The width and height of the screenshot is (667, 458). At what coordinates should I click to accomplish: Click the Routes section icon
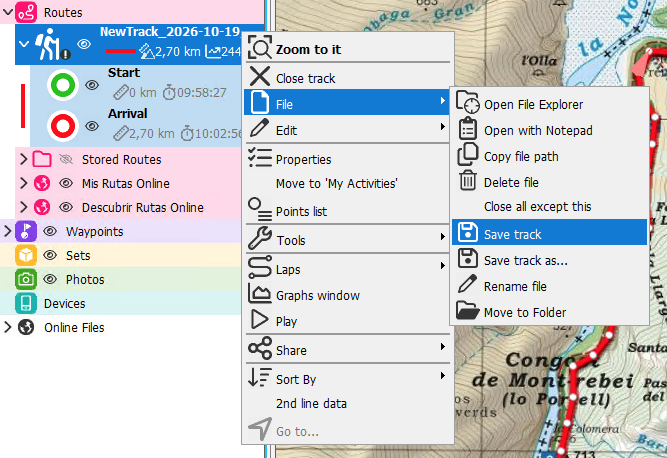tap(26, 12)
